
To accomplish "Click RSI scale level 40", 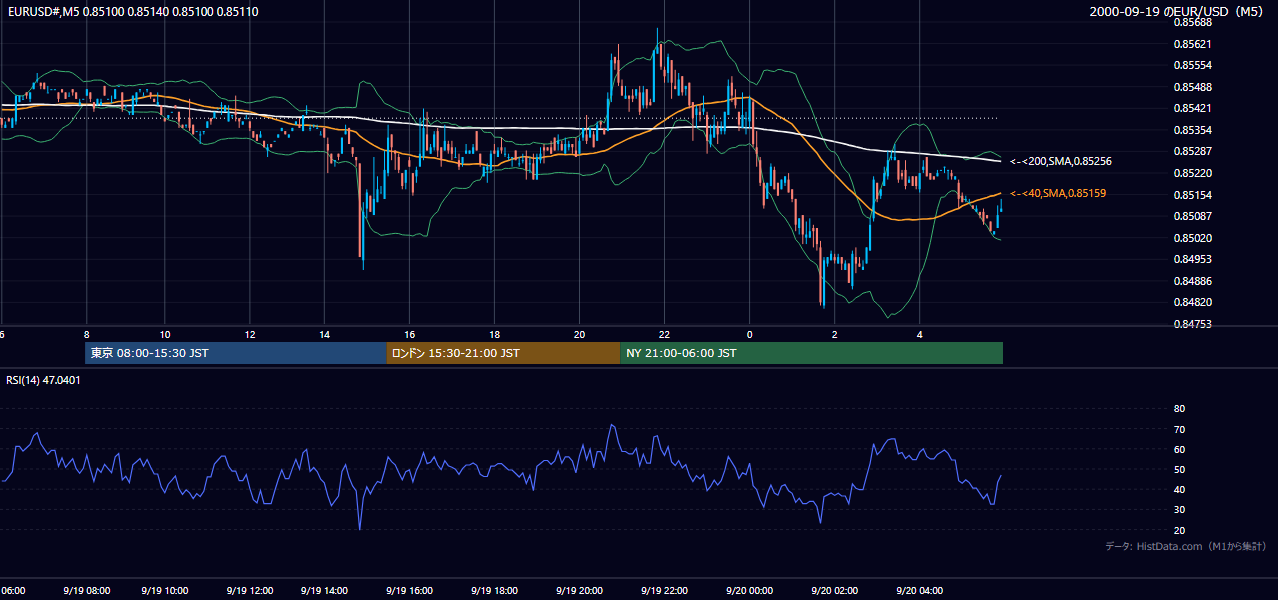I will pos(1179,489).
